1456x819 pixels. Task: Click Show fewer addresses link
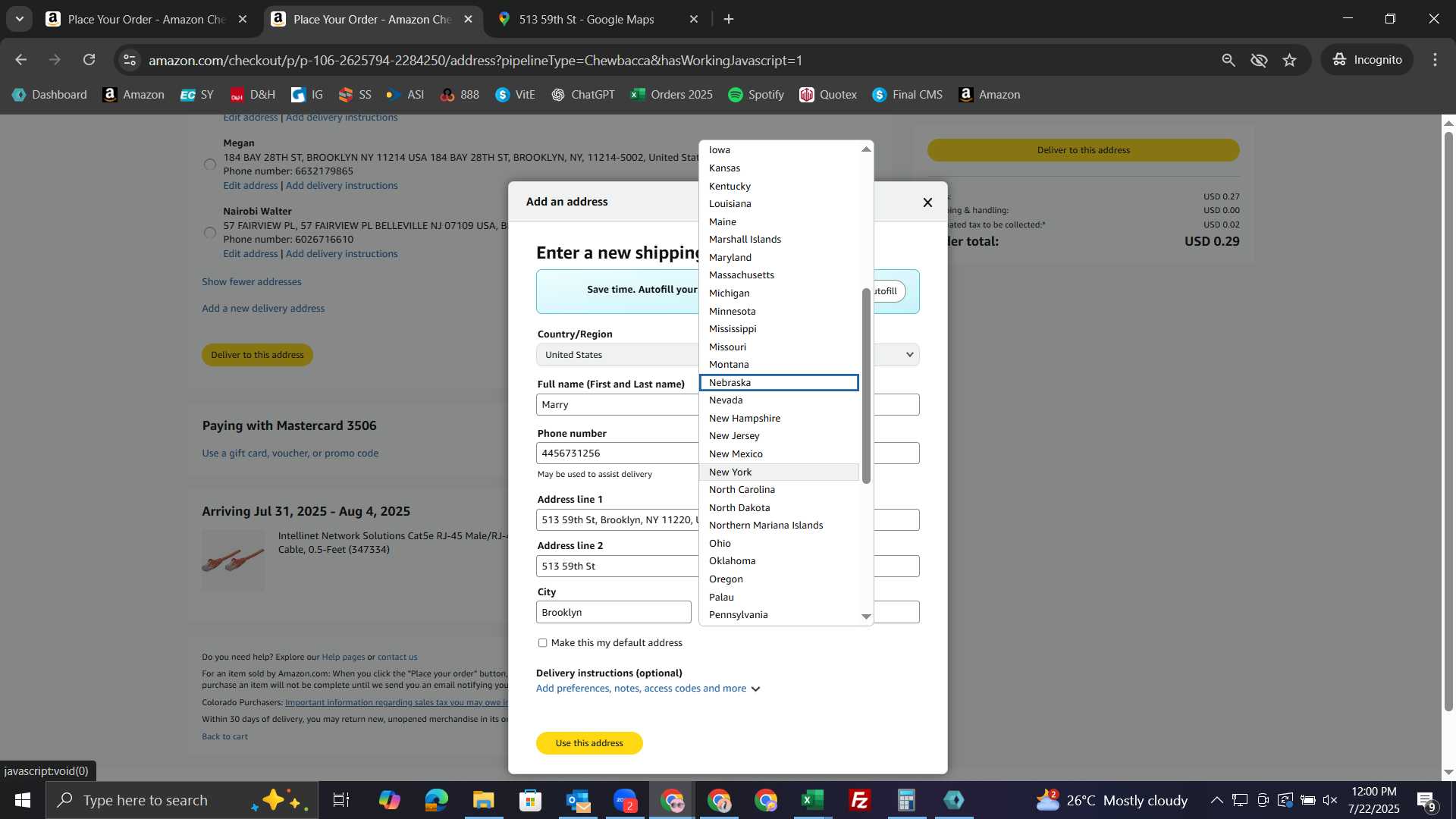(252, 282)
